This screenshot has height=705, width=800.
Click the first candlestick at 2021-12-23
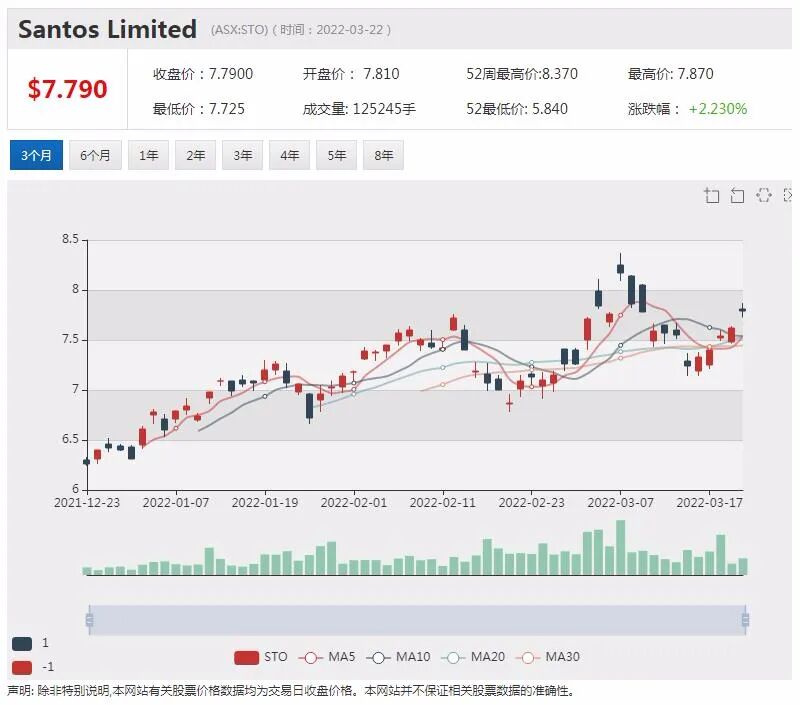pyautogui.click(x=87, y=462)
